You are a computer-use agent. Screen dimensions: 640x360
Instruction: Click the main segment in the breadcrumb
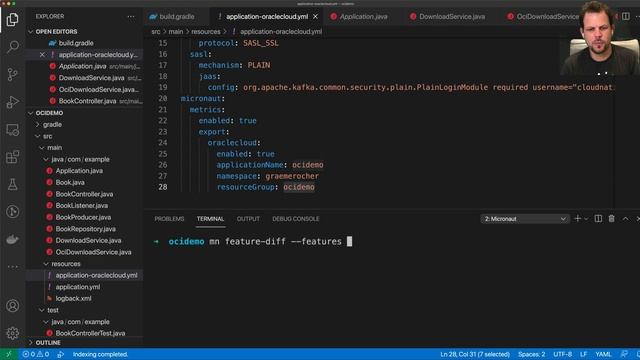176,31
